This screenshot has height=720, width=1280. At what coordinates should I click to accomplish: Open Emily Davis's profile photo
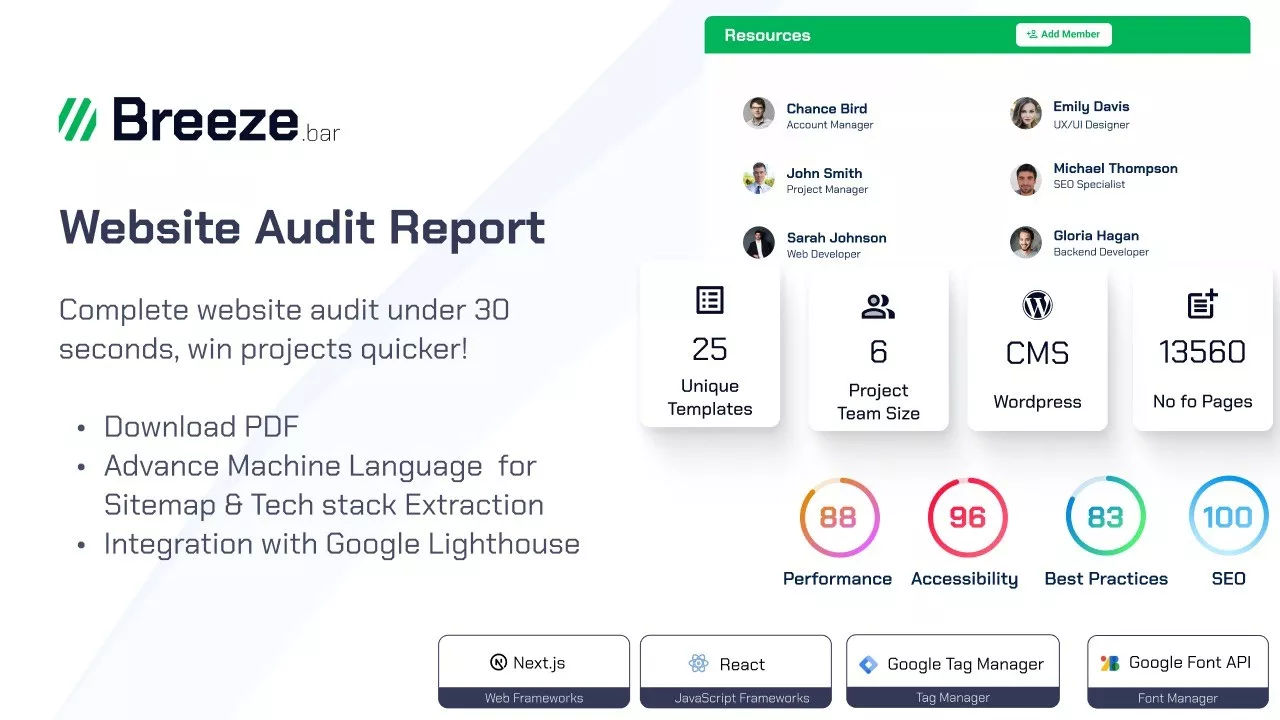click(1026, 113)
